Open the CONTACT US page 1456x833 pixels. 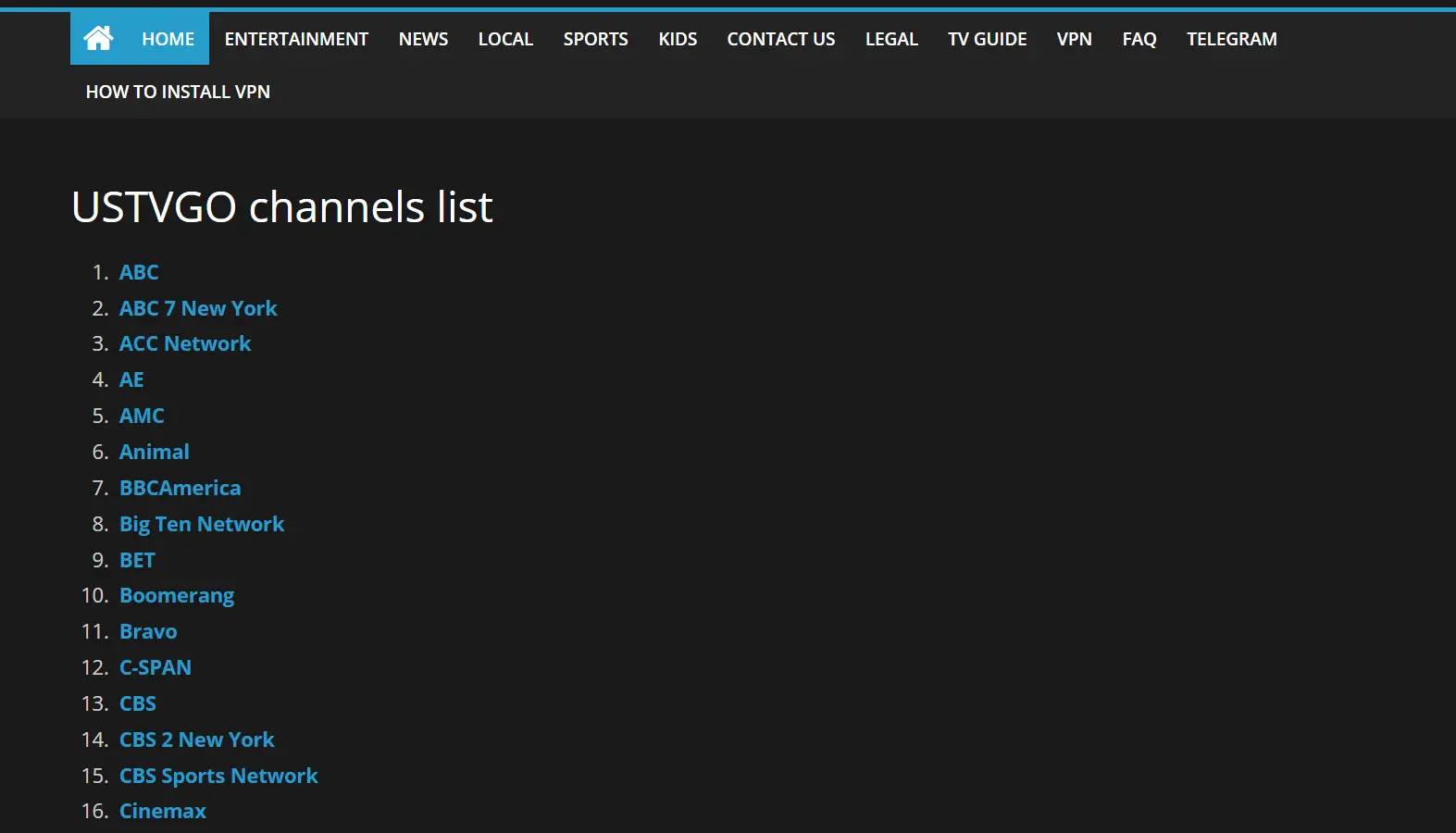[x=781, y=39]
